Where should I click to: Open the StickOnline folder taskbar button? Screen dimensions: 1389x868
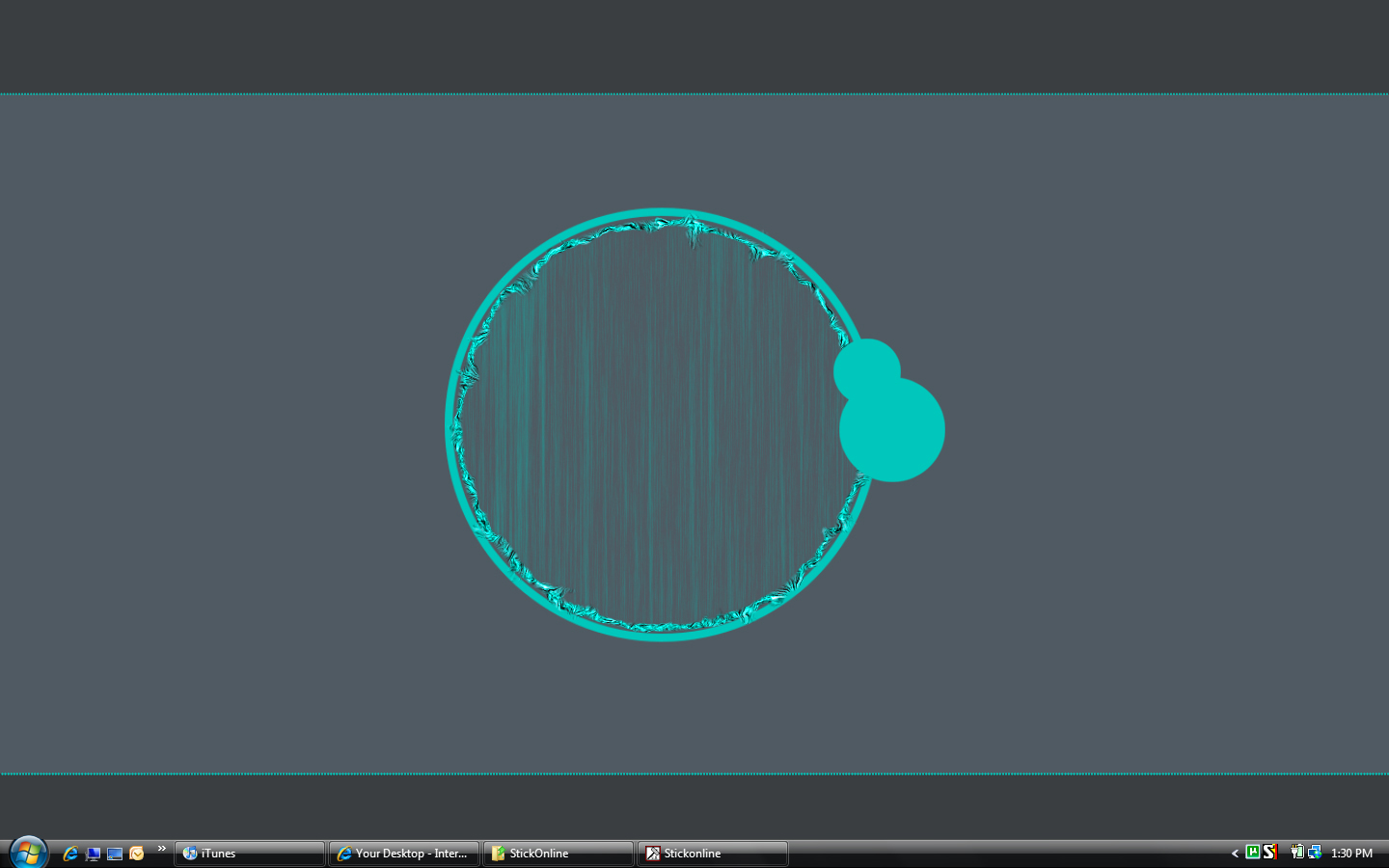point(558,854)
